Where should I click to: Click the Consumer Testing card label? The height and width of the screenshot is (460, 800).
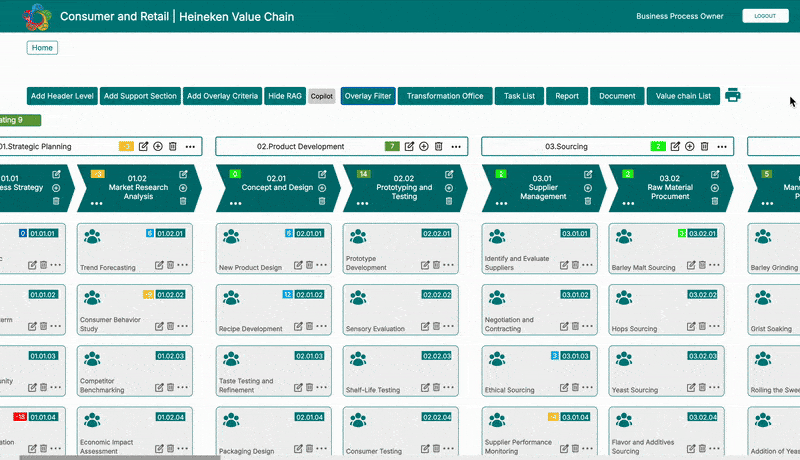point(373,451)
